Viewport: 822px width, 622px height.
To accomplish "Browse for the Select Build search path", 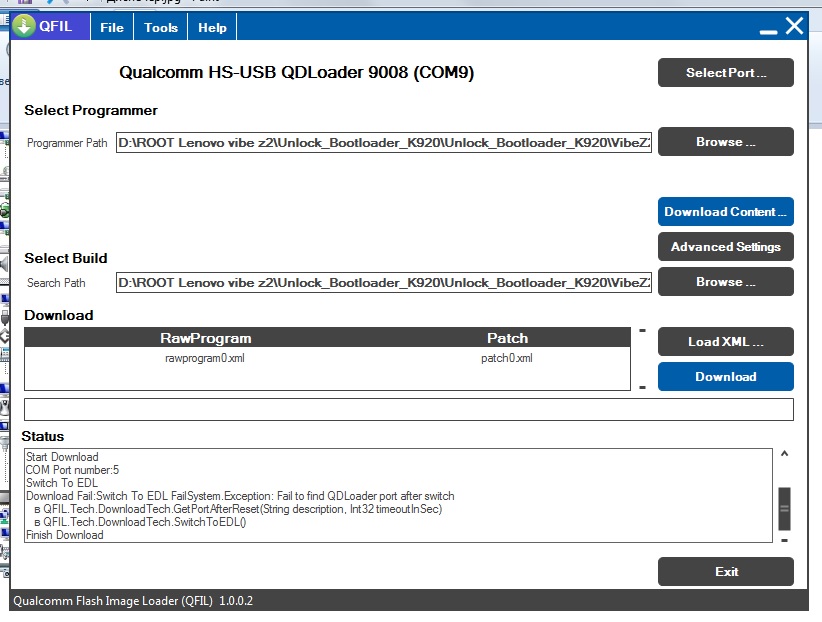I will [x=726, y=282].
